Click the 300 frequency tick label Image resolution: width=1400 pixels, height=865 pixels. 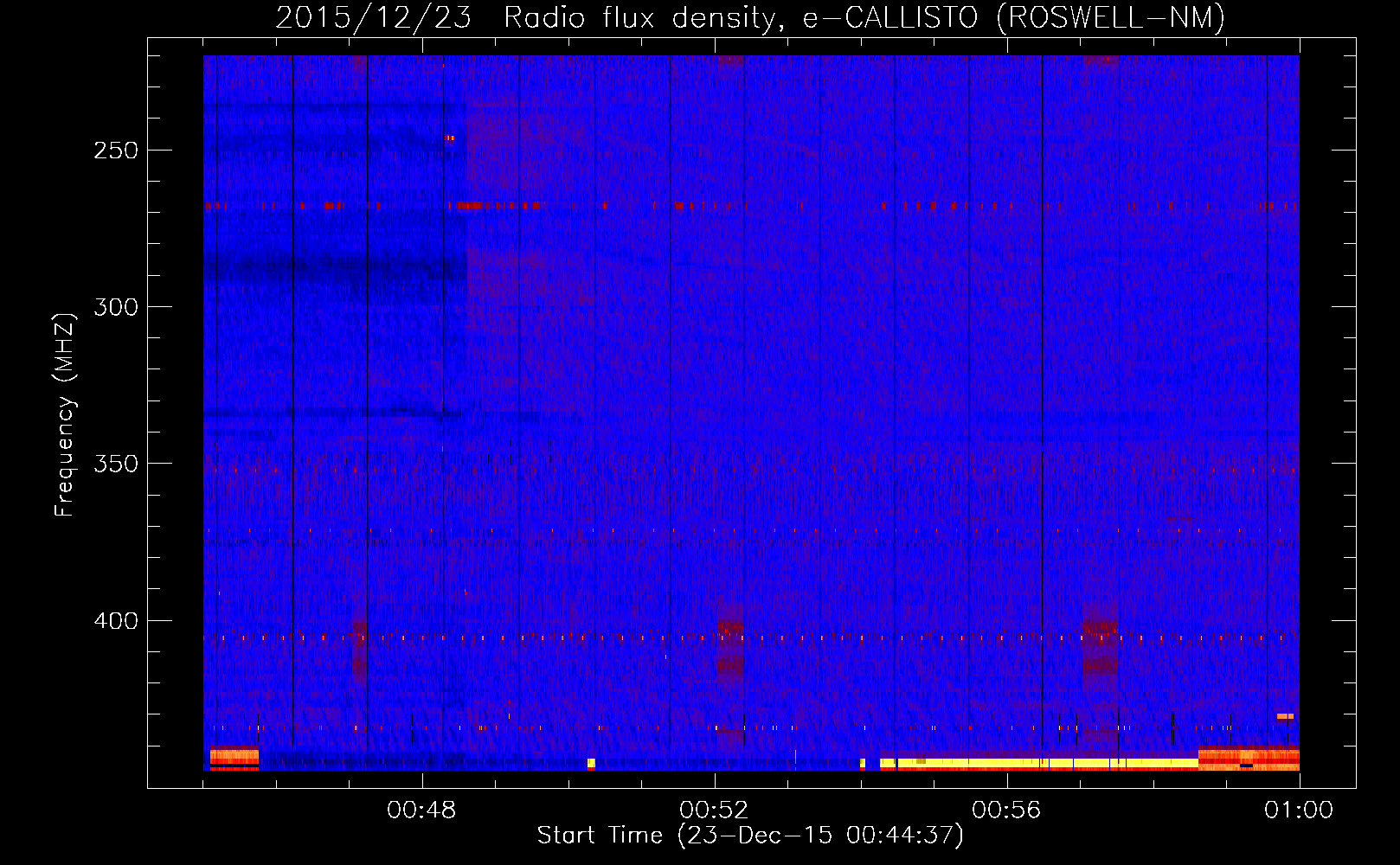pyautogui.click(x=116, y=307)
